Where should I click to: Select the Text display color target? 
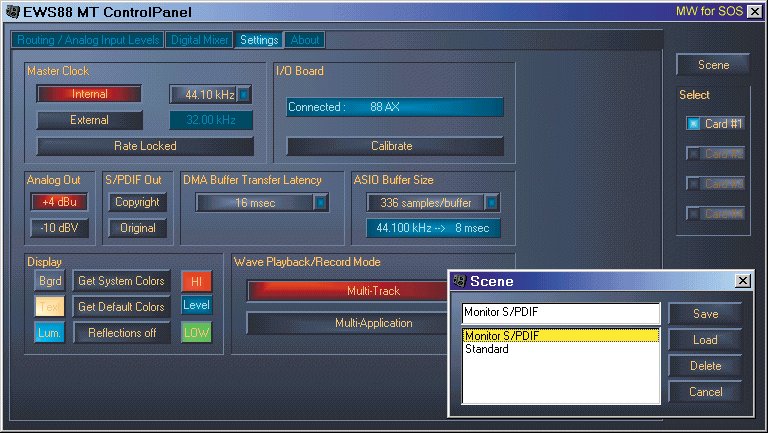tap(49, 307)
